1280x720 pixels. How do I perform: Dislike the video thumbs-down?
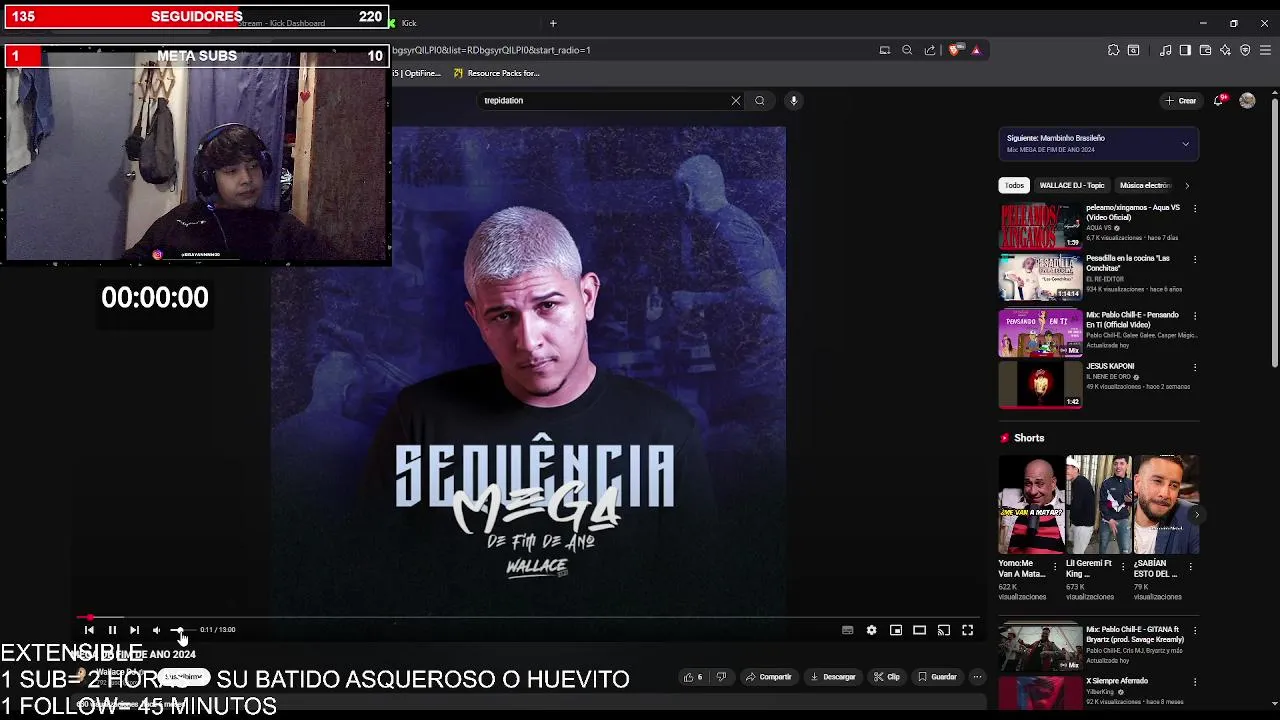[x=721, y=677]
